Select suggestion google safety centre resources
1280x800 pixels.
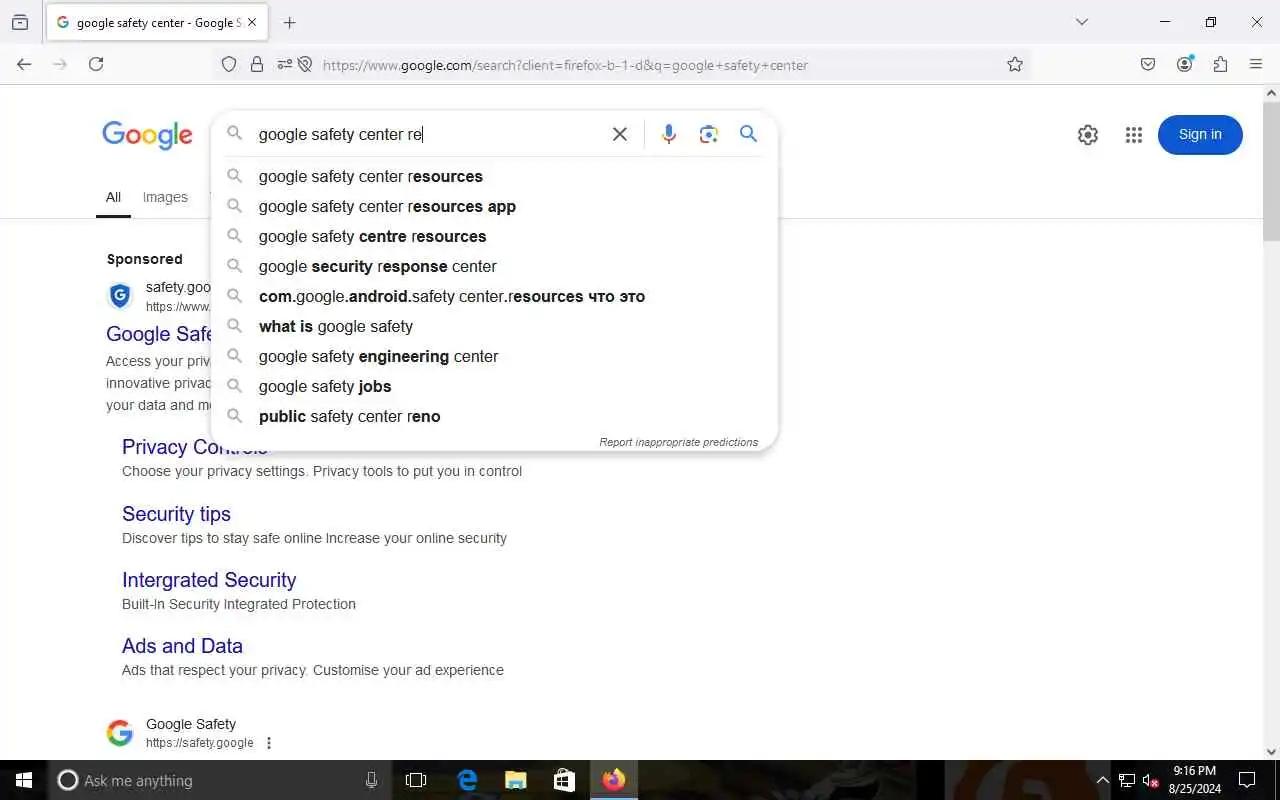coord(494,236)
